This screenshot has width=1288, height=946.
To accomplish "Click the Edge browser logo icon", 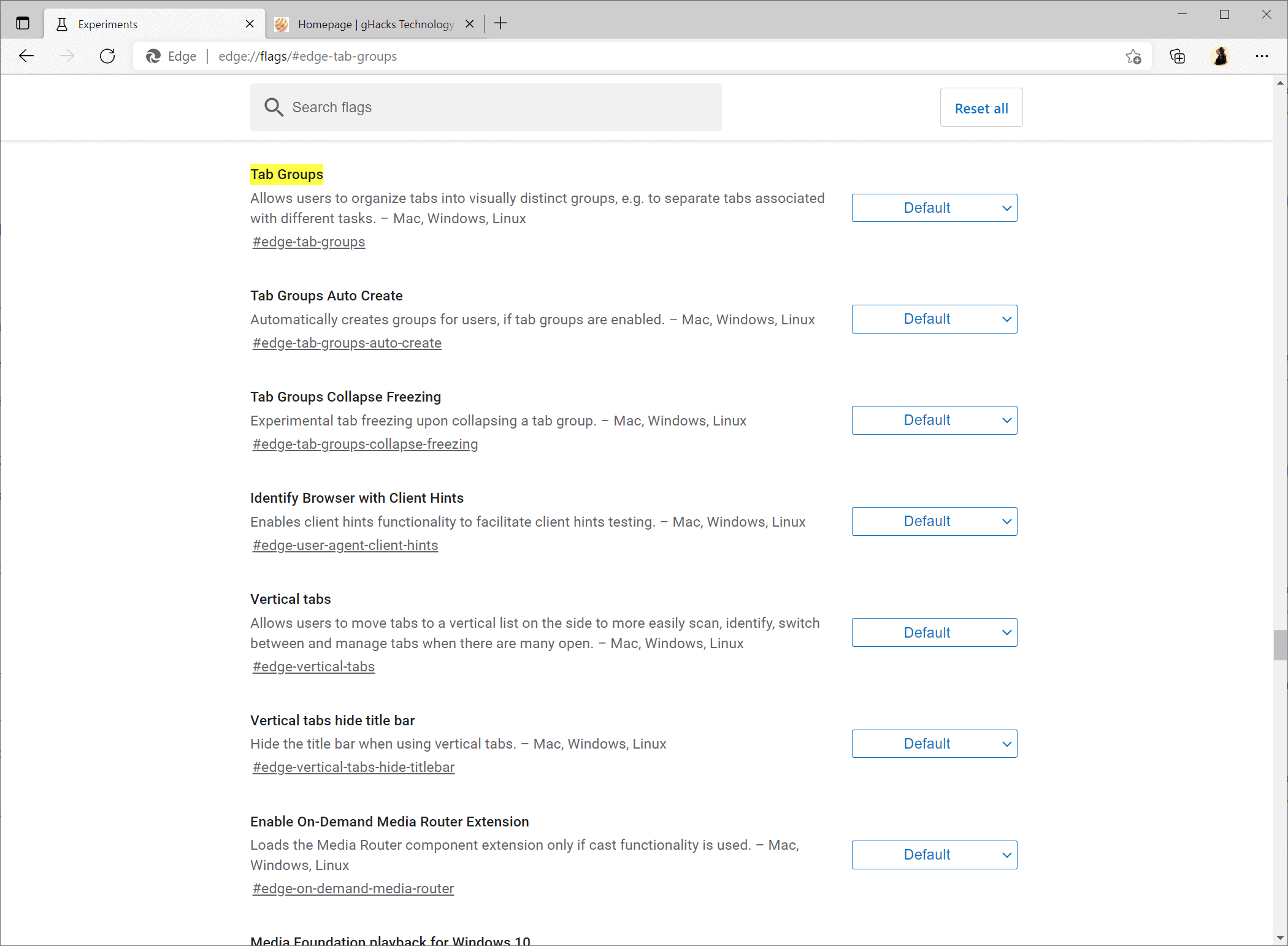I will tap(151, 56).
